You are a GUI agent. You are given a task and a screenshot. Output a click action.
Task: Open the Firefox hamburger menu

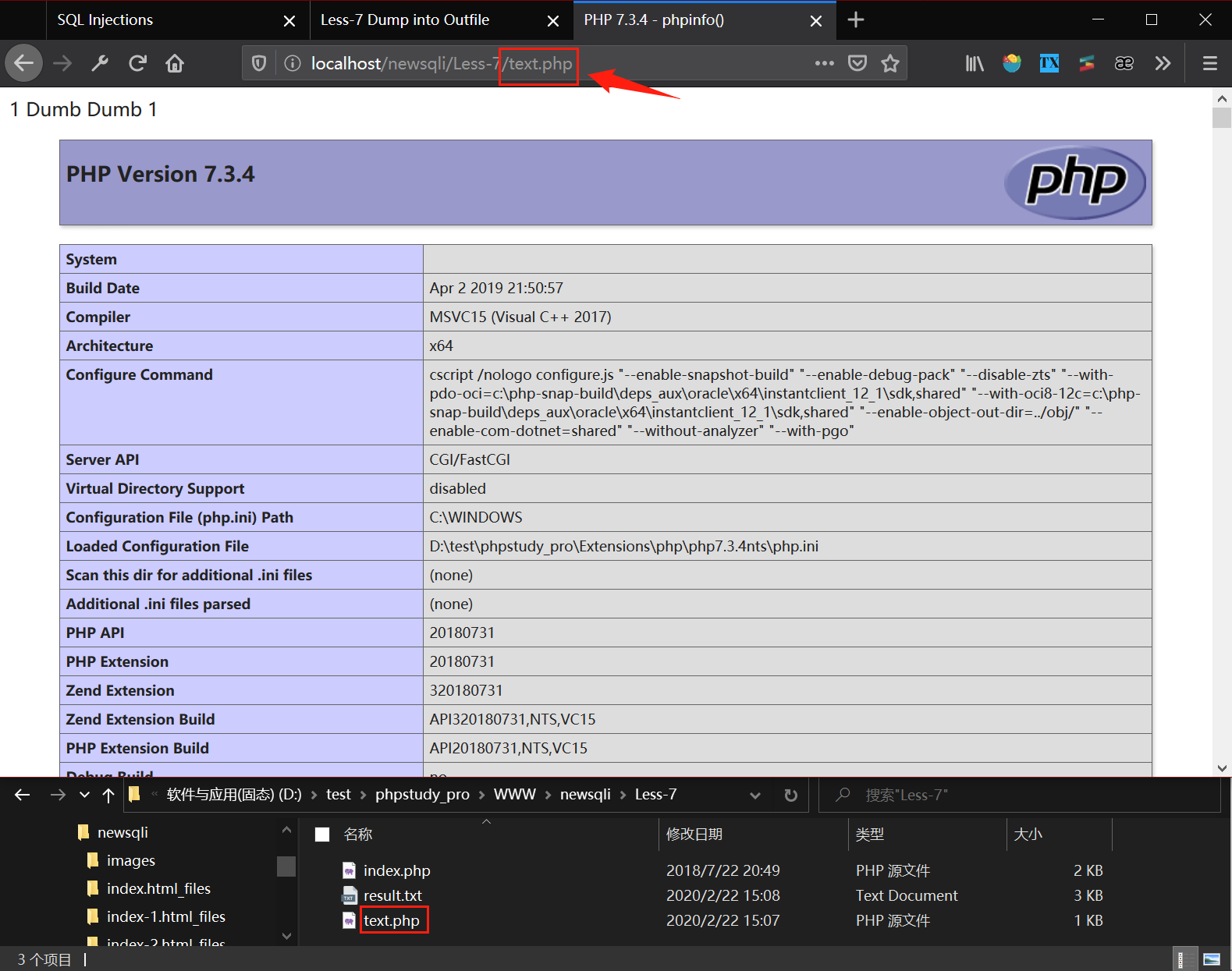click(1210, 63)
